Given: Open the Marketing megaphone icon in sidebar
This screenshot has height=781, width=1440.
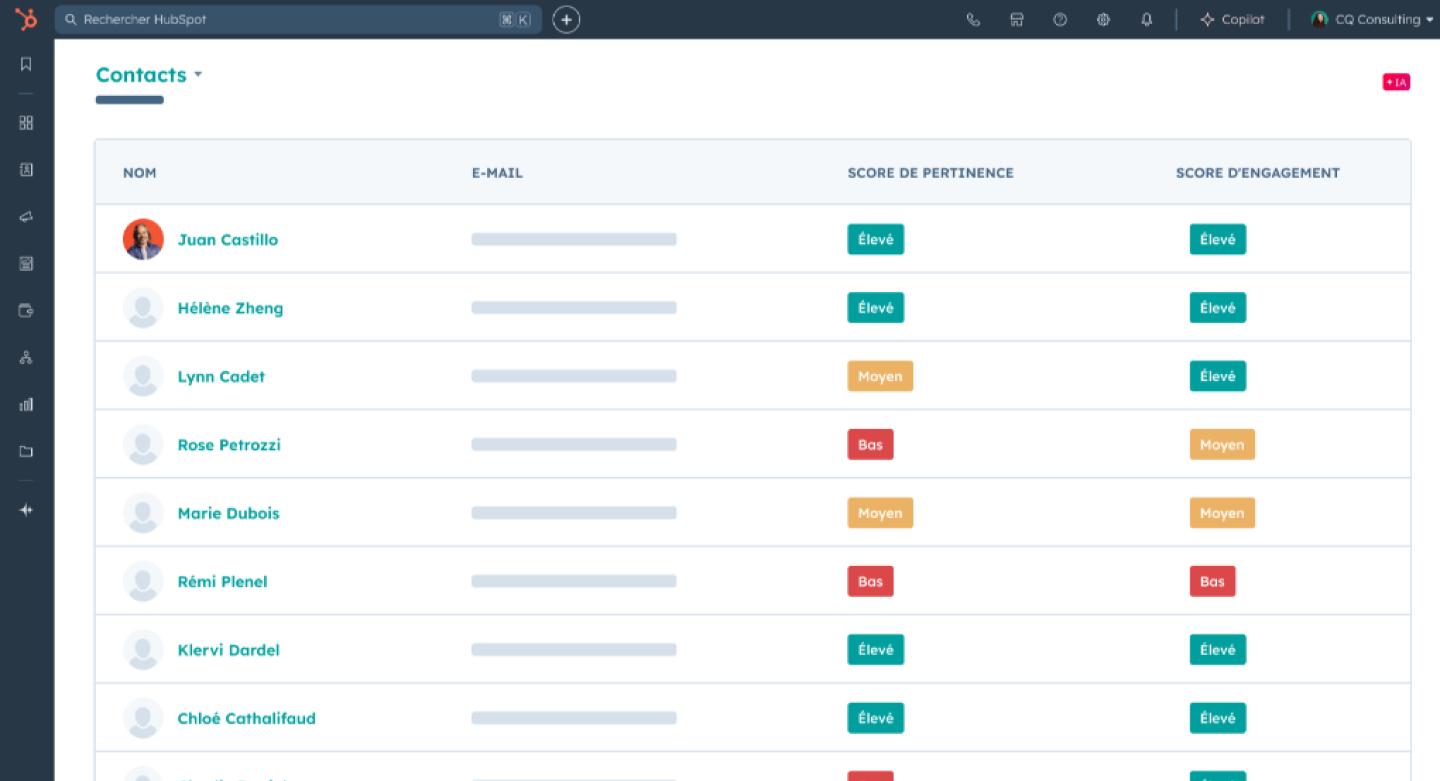Looking at the screenshot, I should point(26,216).
